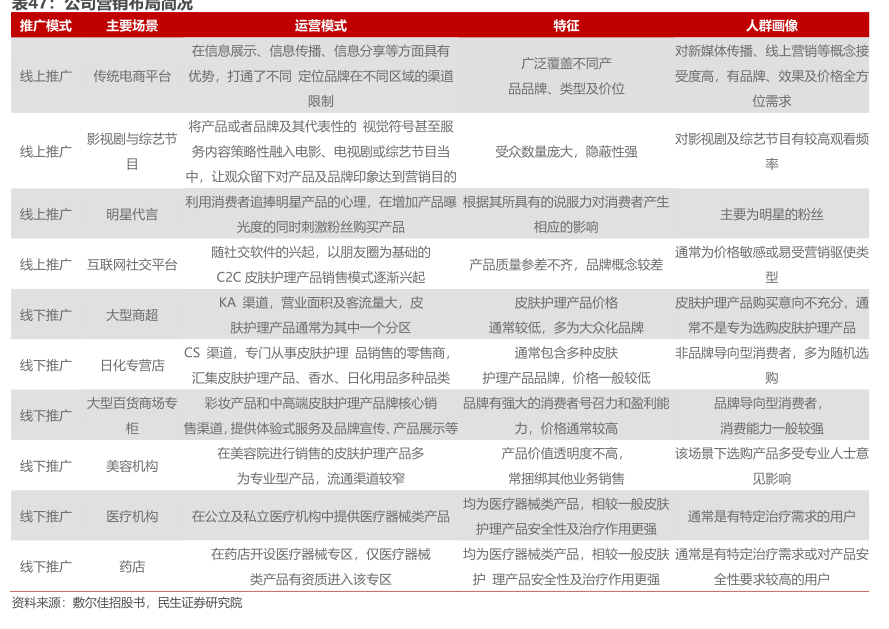The height and width of the screenshot is (629, 889).
Task: Click the 主要场景 column header
Action: tap(132, 26)
